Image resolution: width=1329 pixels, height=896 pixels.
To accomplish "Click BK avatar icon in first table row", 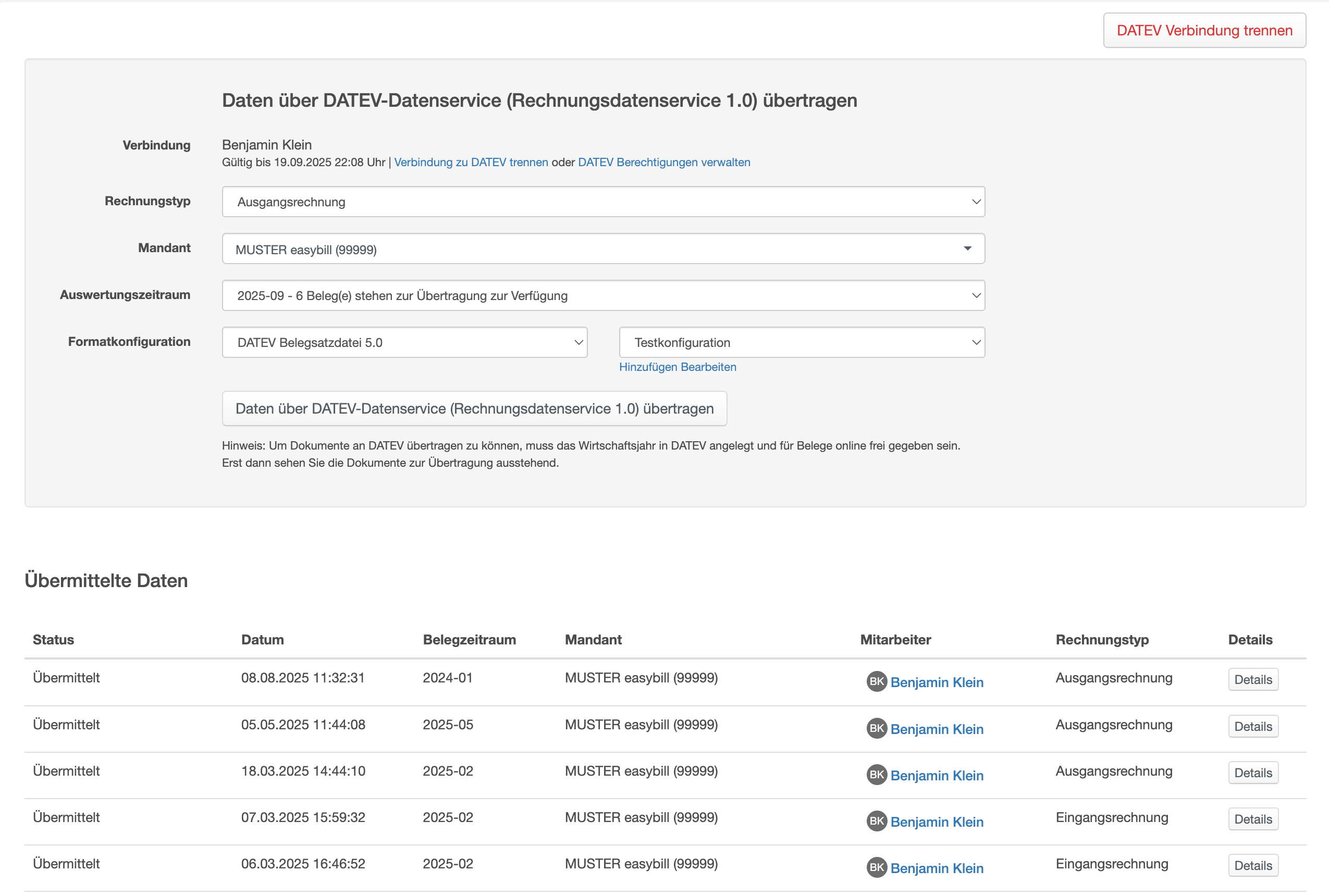I will (876, 681).
